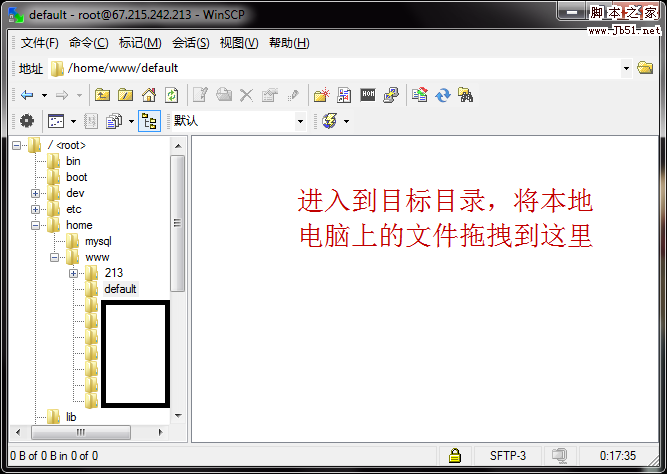Expand the etc folder node
The height and width of the screenshot is (474, 667).
[x=35, y=209]
